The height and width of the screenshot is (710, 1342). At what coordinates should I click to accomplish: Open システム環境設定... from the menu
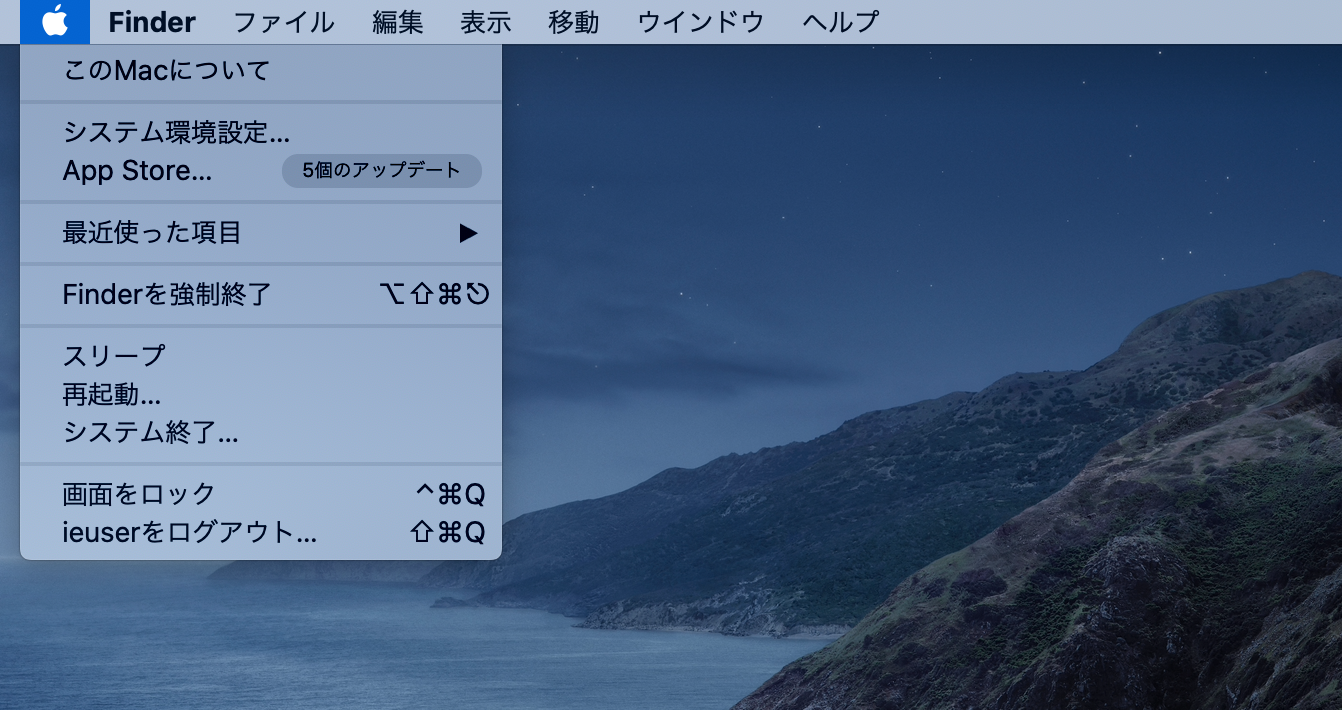[x=261, y=132]
